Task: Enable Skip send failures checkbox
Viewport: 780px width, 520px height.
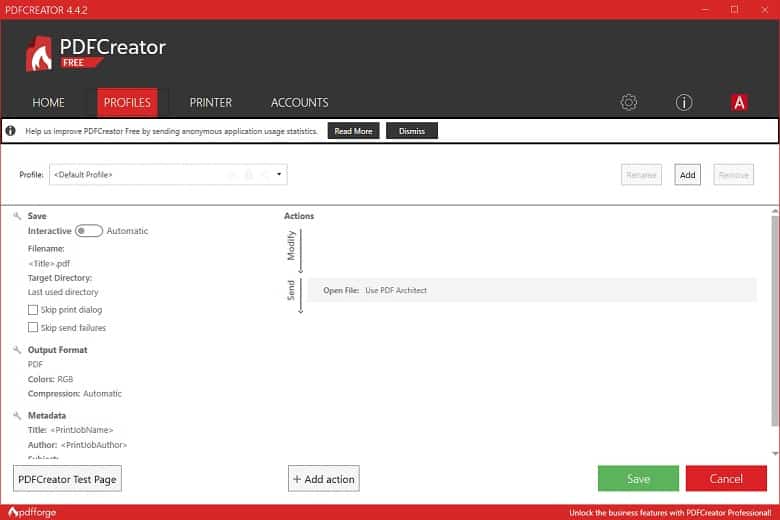Action: (33, 327)
